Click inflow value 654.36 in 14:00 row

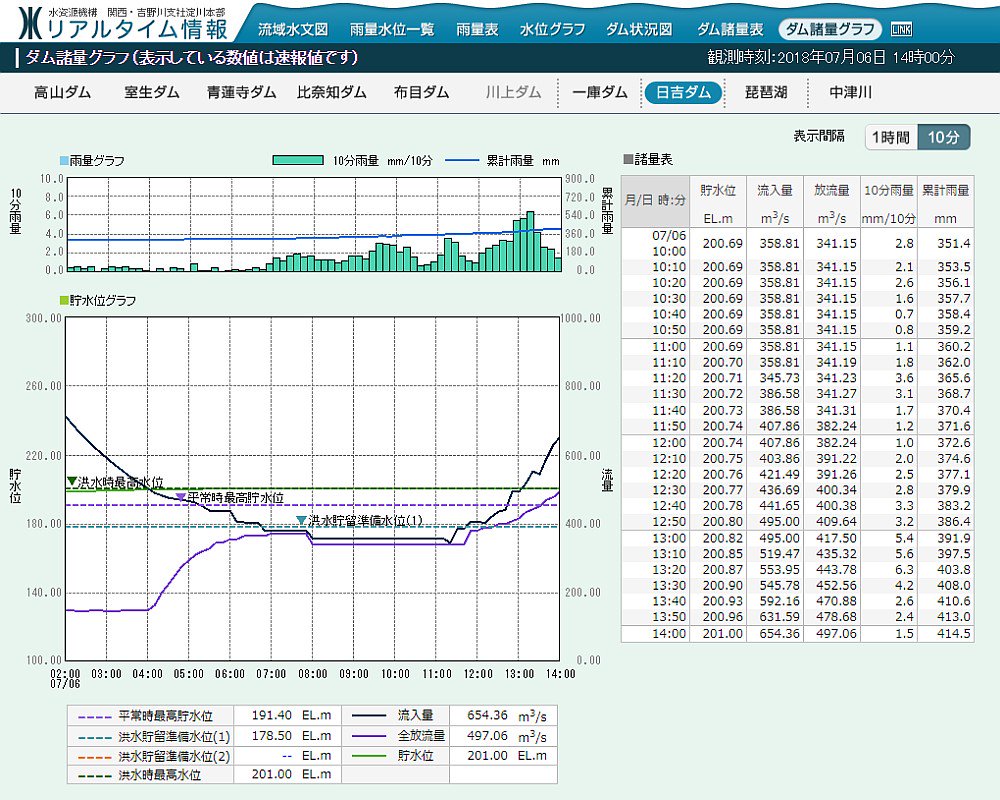779,633
